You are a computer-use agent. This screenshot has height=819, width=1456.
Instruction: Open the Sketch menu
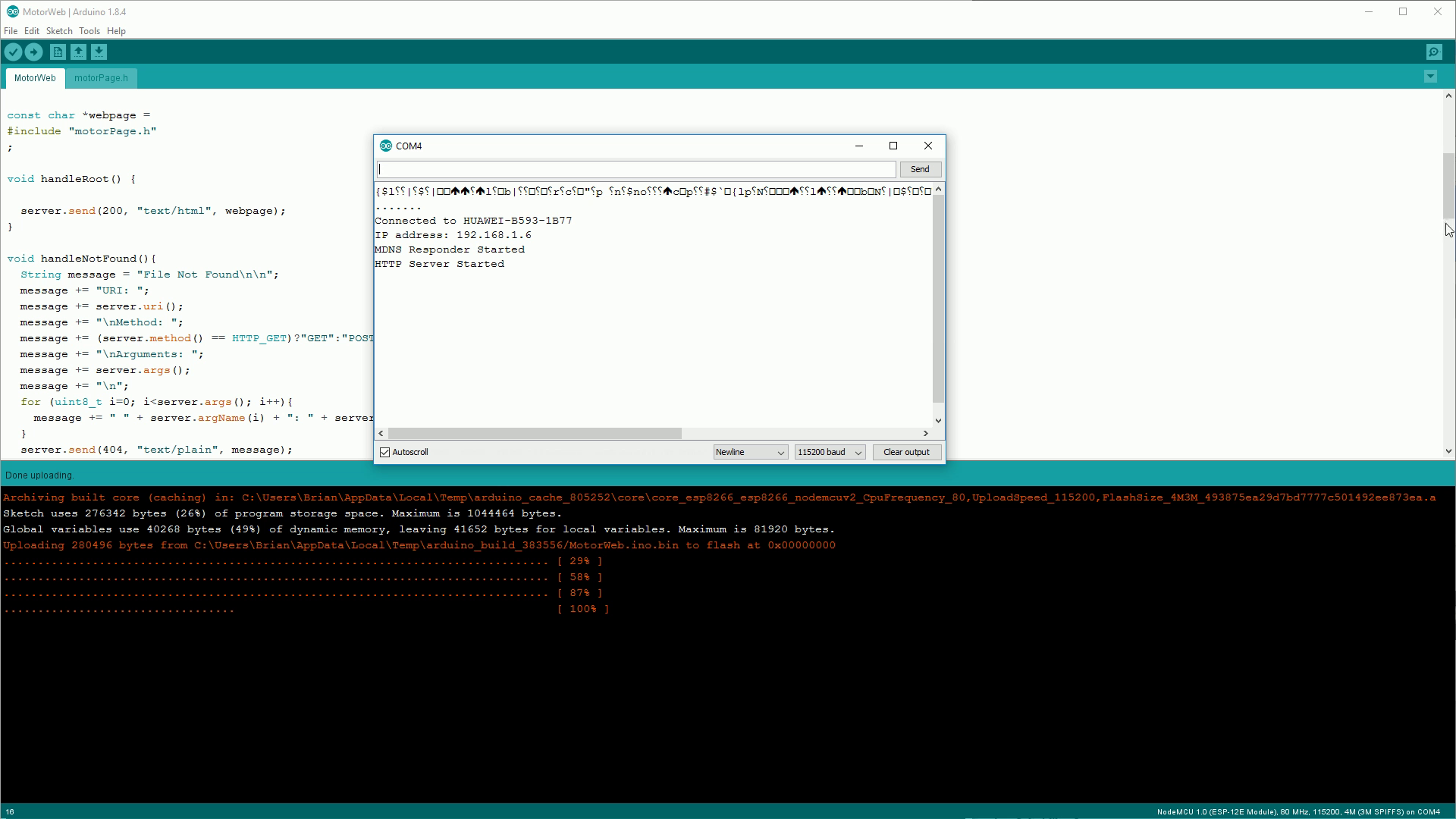click(59, 30)
